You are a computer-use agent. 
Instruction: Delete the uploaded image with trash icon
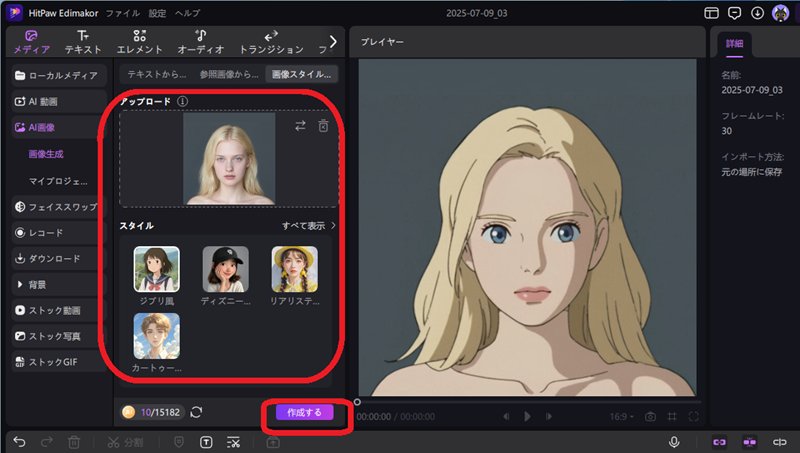323,125
